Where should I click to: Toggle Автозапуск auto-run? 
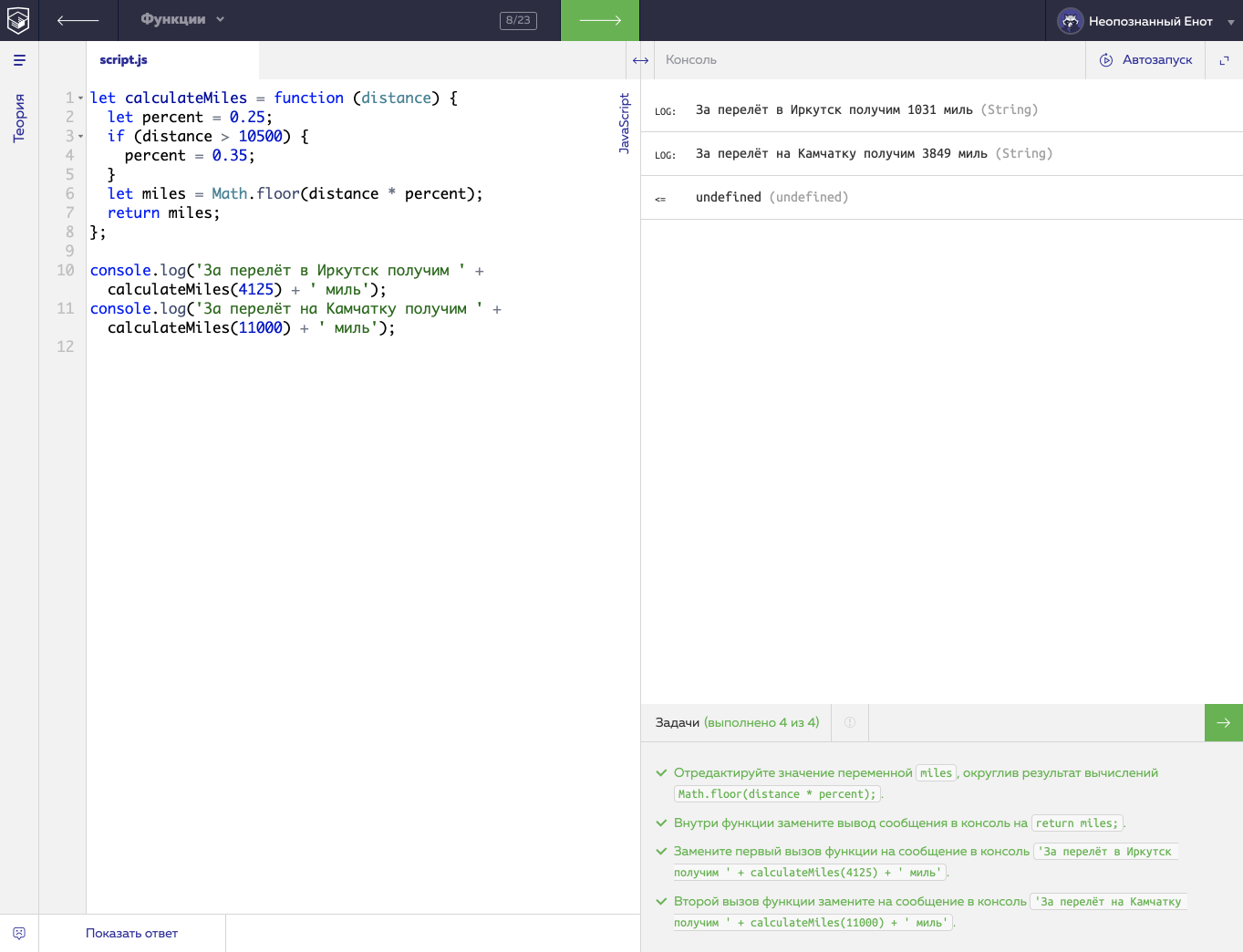click(1145, 60)
